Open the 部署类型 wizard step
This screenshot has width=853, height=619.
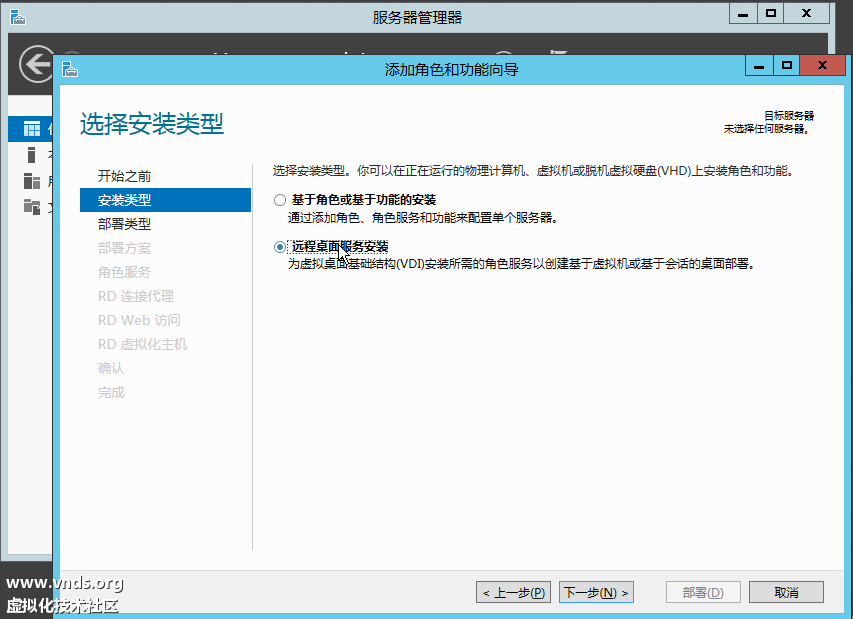pyautogui.click(x=124, y=224)
